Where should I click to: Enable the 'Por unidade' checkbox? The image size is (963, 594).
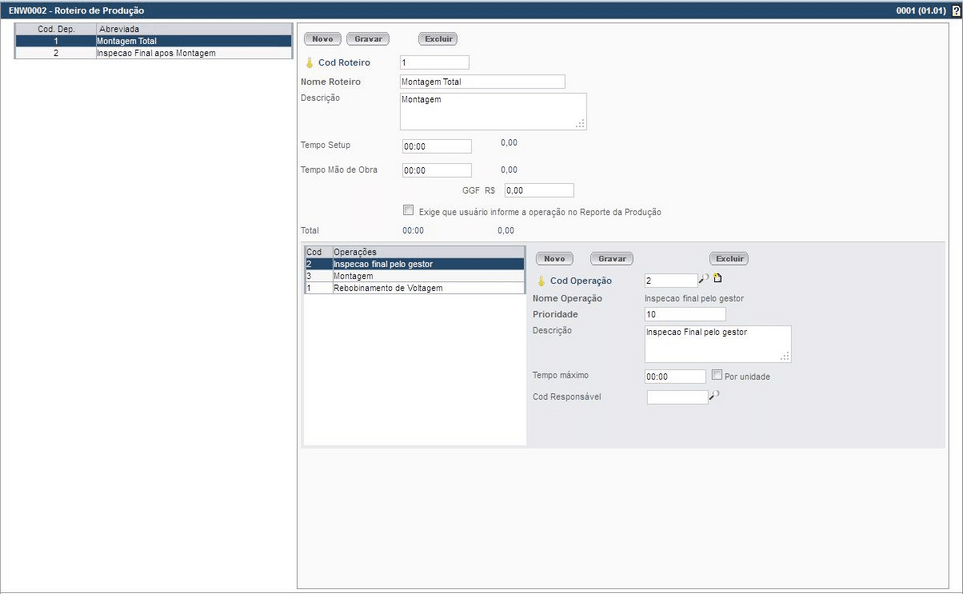[x=717, y=375]
